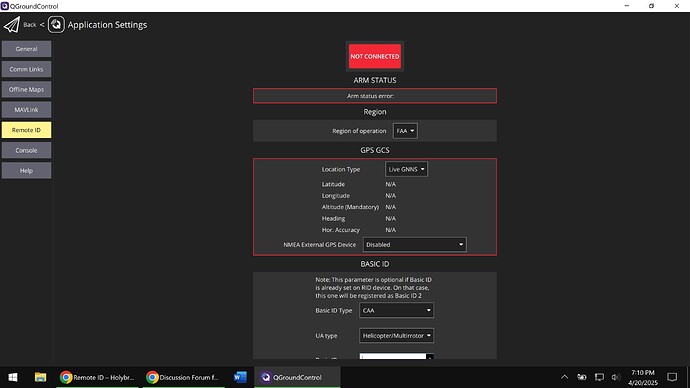
Task: Open the MAVLink settings tab
Action: pos(26,110)
